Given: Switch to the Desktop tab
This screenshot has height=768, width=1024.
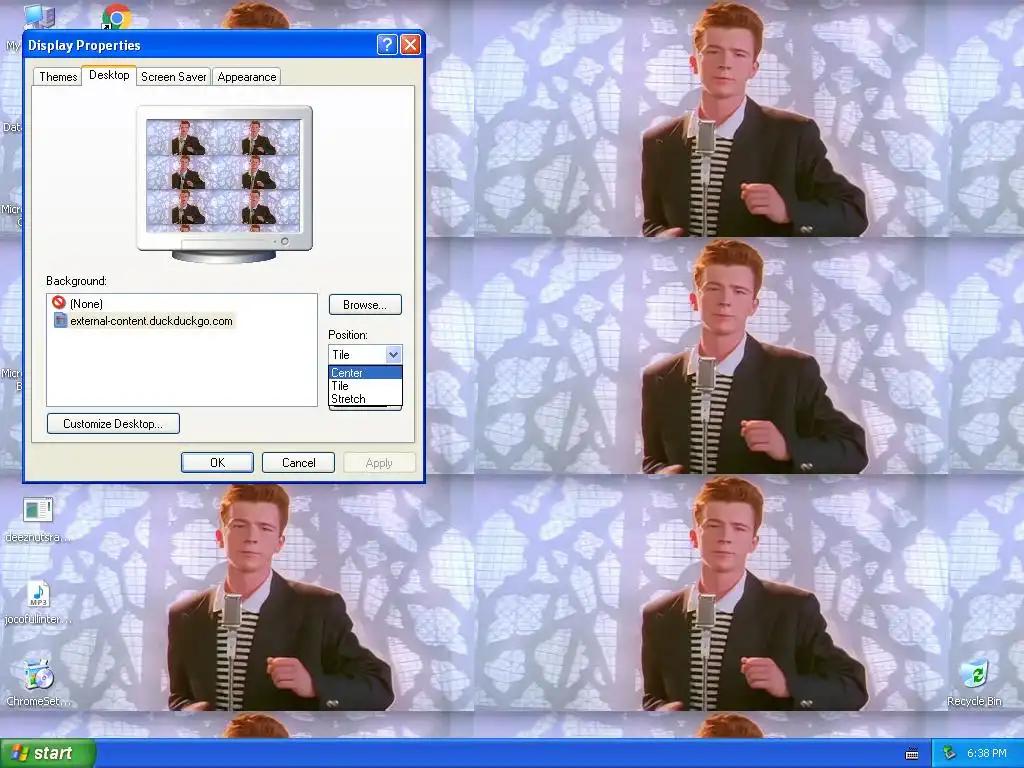Looking at the screenshot, I should pyautogui.click(x=109, y=75).
